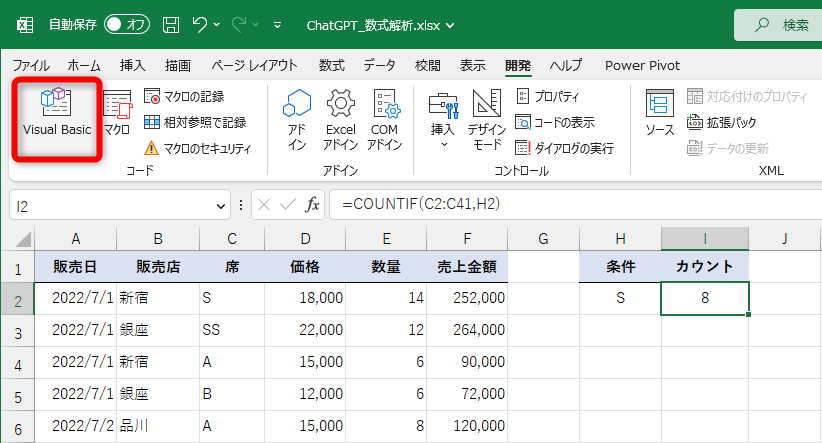The width and height of the screenshot is (822, 443).
Task: Customize Quick Access Toolbar dropdown
Action: point(277,25)
